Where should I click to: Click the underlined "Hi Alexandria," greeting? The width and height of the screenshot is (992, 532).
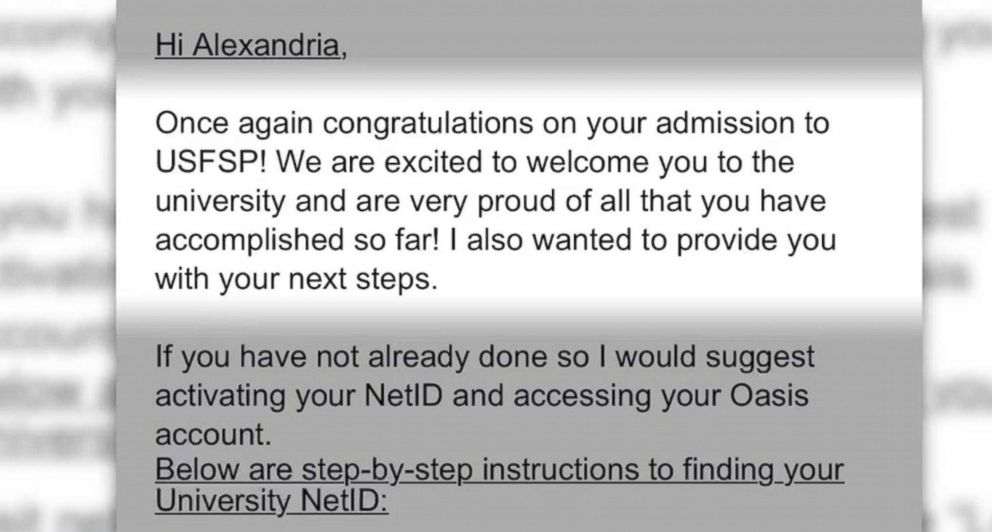coord(251,46)
